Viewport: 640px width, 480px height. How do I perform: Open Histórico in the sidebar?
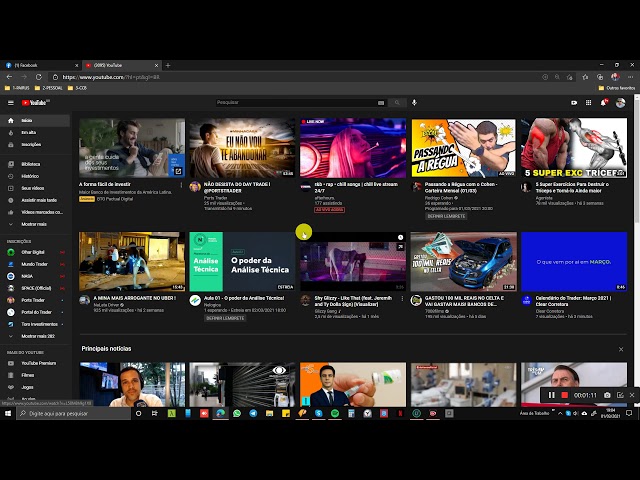coord(36,176)
